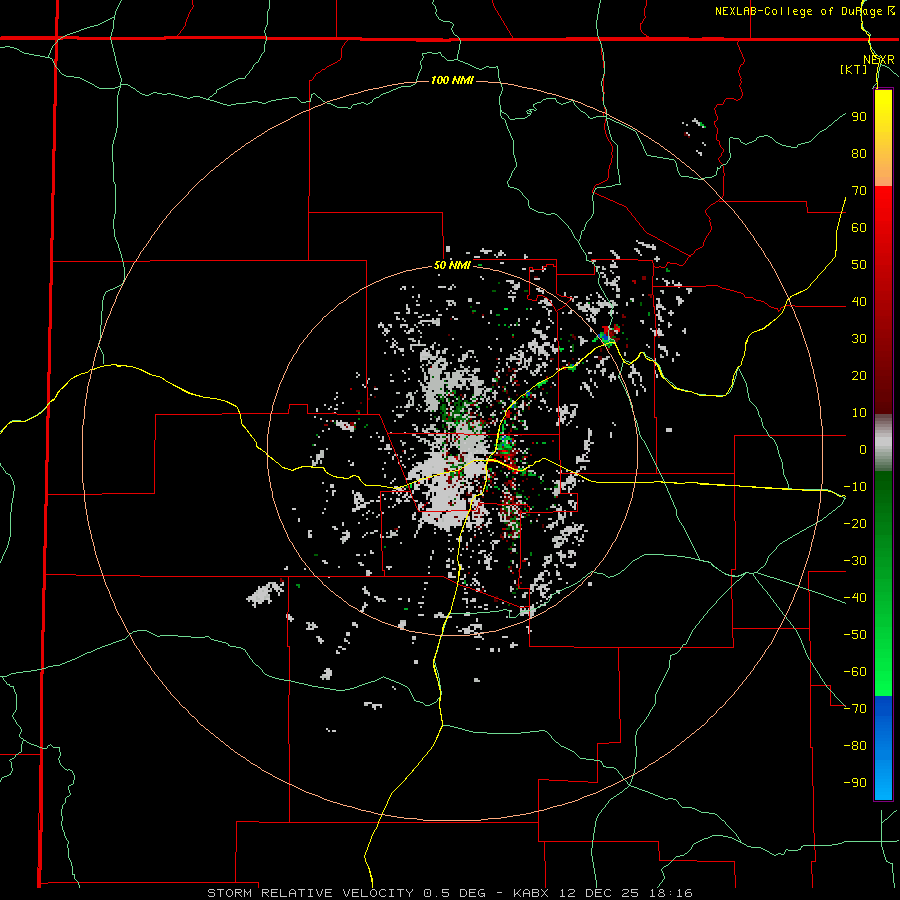Screen dimensions: 900x900
Task: Click the 0 value on the velocity scale
Action: (863, 449)
